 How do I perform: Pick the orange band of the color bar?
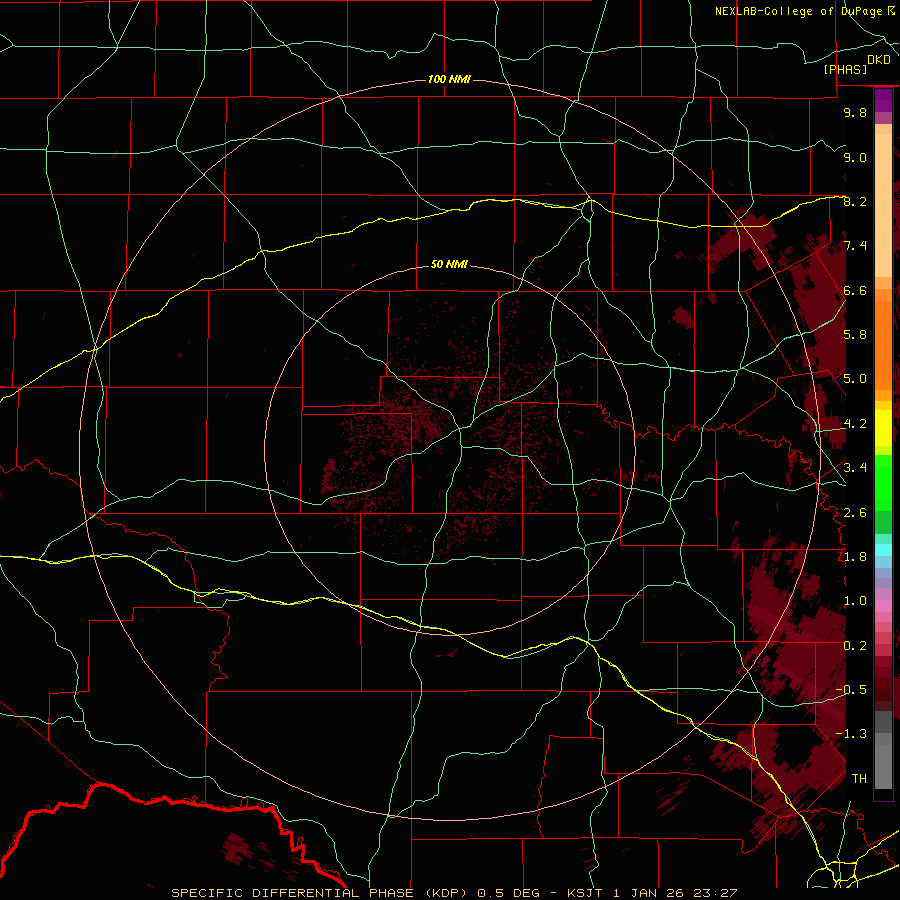(x=883, y=345)
